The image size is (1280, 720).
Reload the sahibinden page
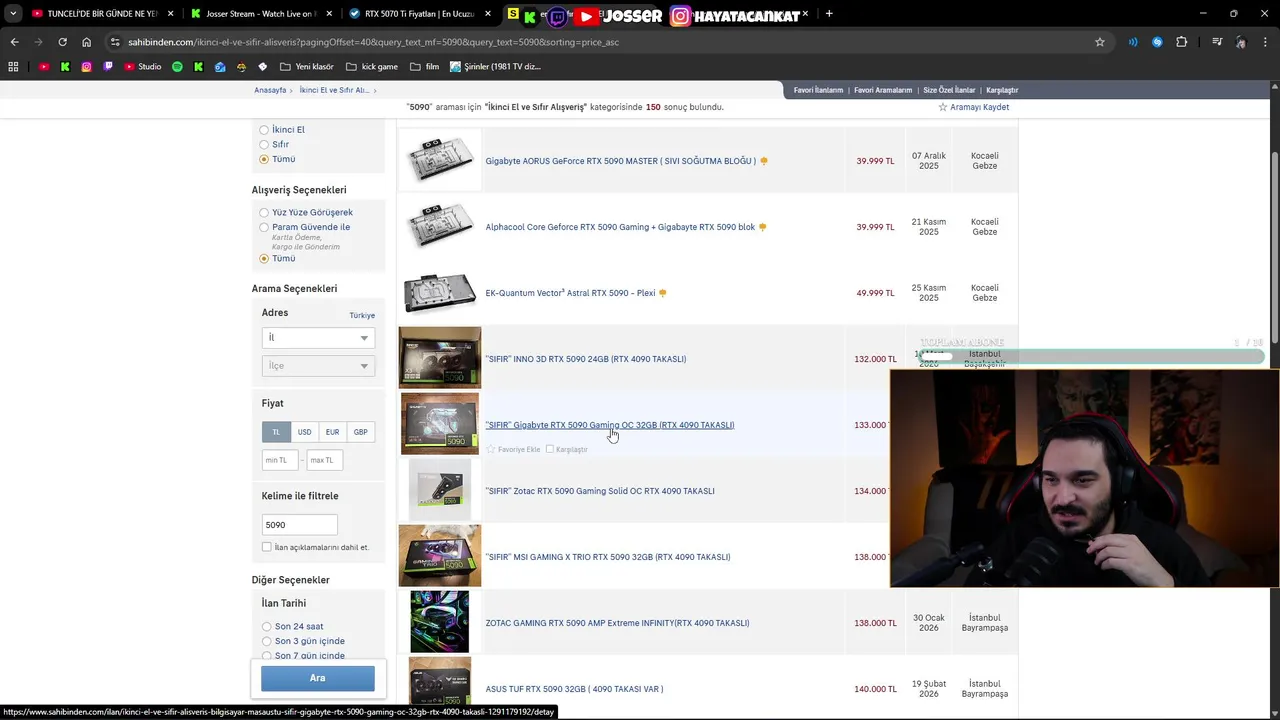pos(62,42)
